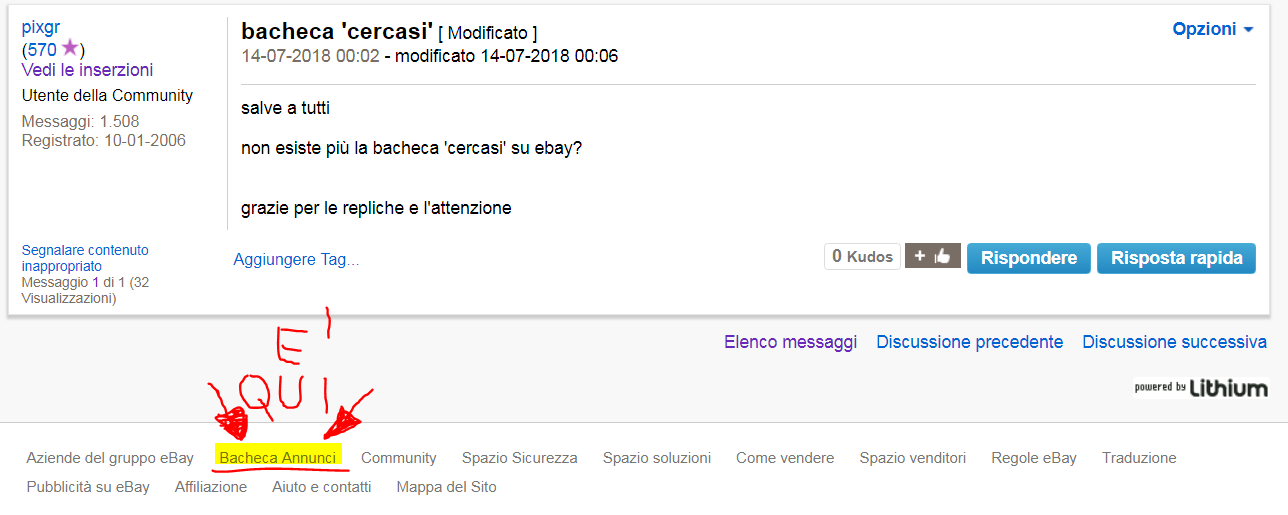Go to Discussione precedente
Viewport: 1288px width, 515px height.
970,342
